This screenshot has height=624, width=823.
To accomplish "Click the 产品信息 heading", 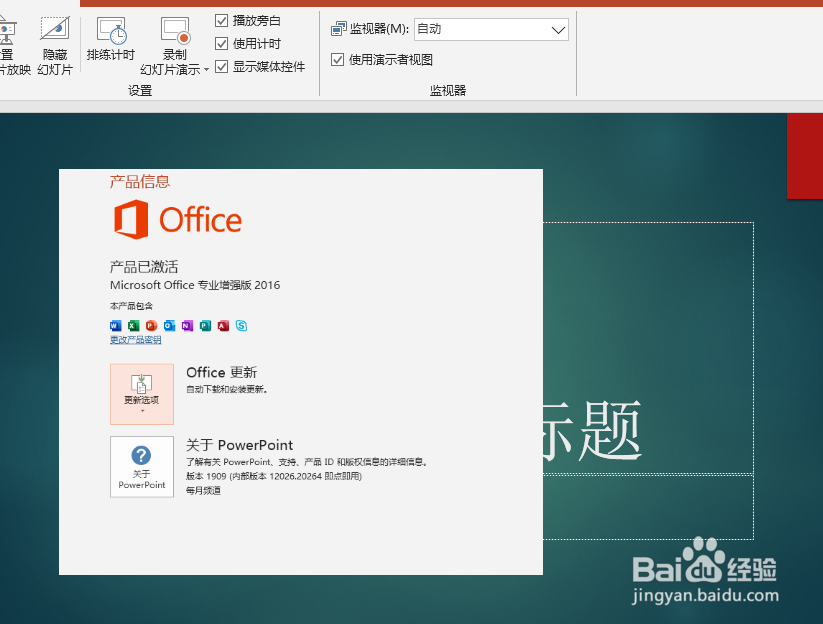I will point(140,182).
